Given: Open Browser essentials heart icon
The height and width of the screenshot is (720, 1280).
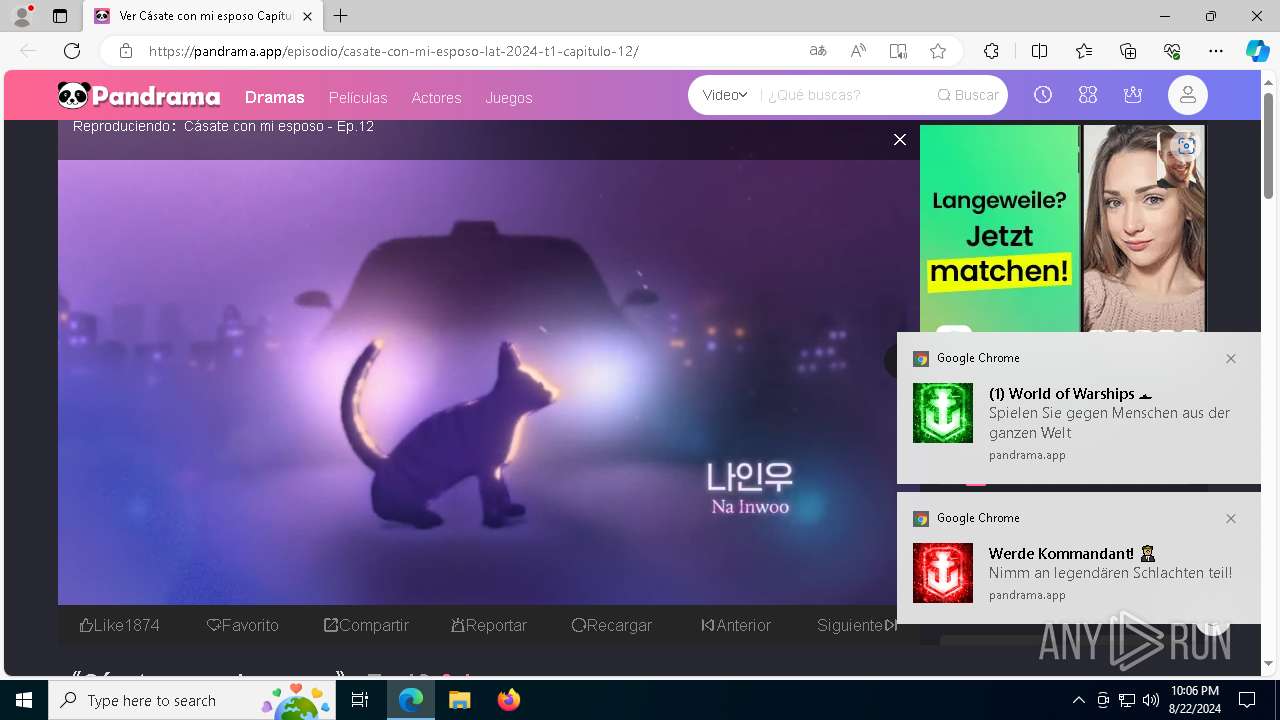Looking at the screenshot, I should coord(1172,51).
